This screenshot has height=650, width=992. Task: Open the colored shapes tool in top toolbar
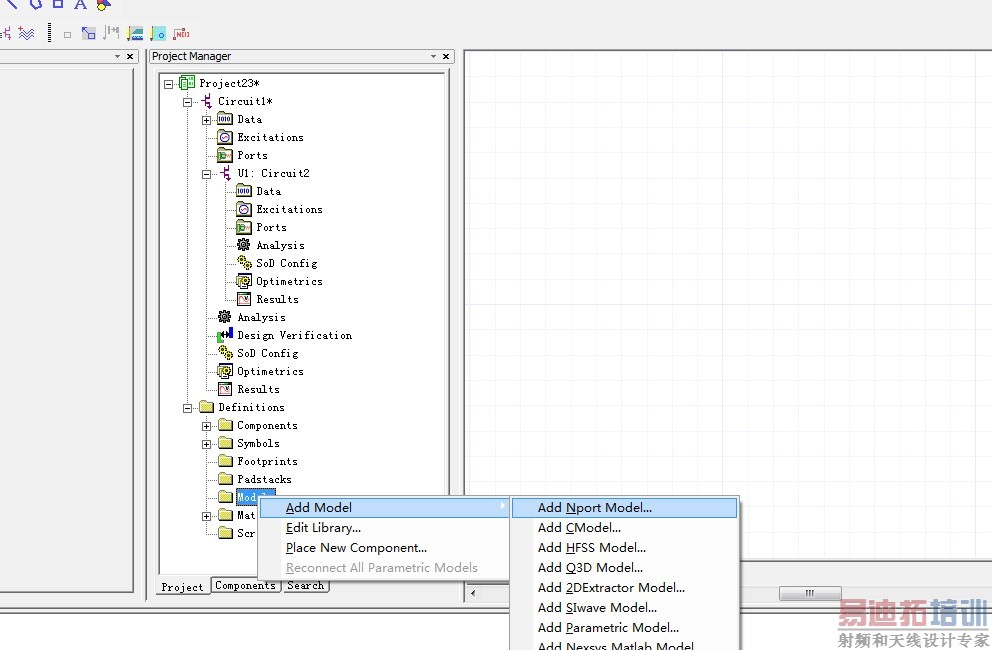[104, 4]
